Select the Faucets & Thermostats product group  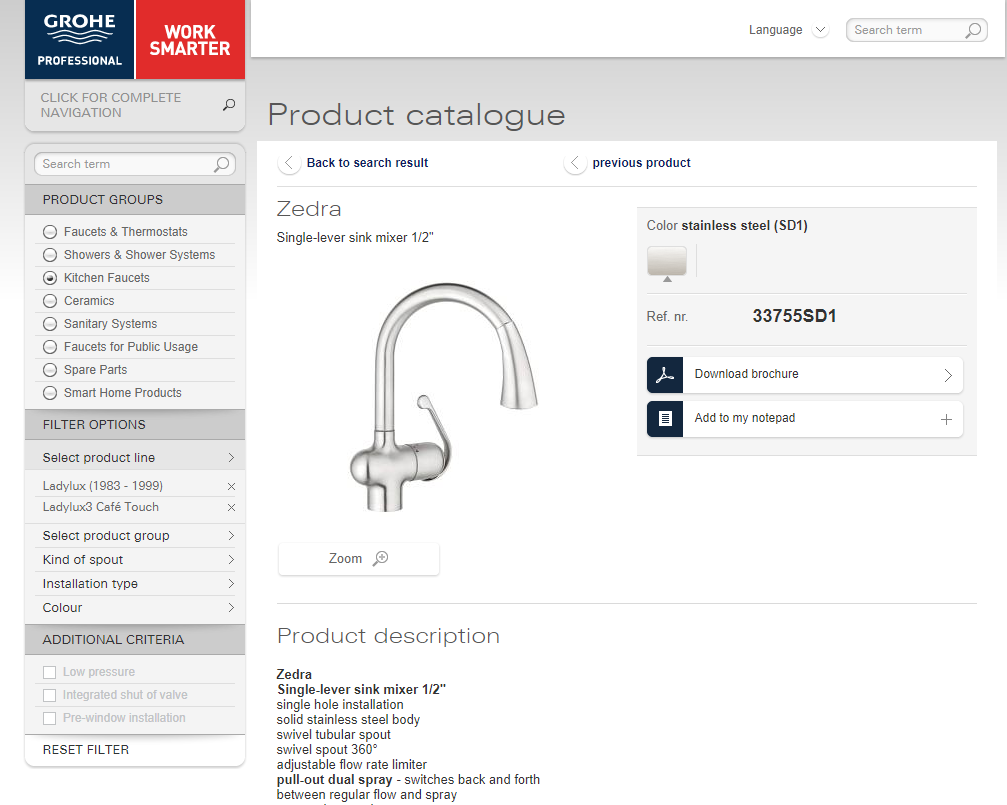click(x=50, y=232)
